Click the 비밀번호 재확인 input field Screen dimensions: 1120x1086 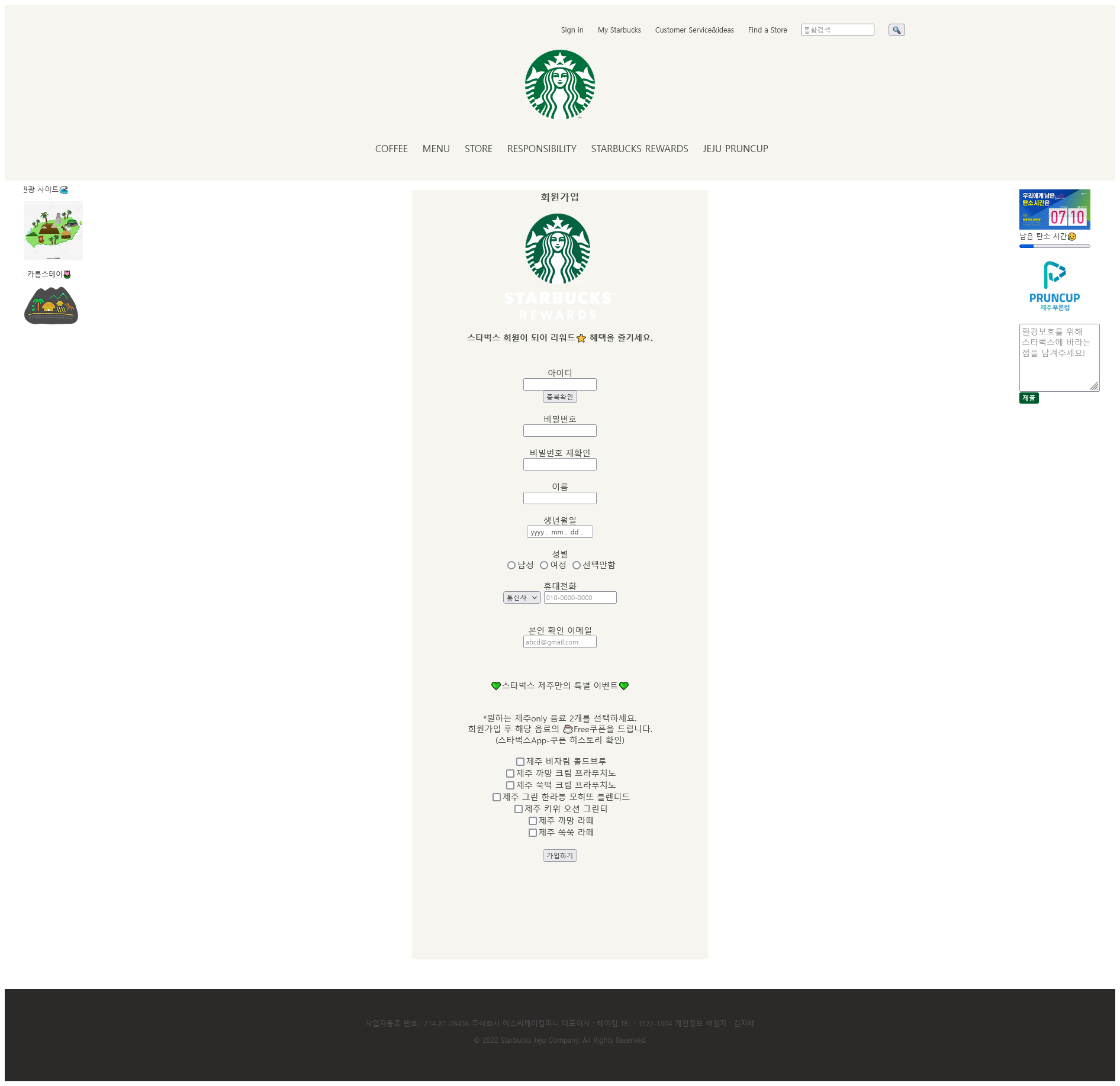[x=560, y=465]
